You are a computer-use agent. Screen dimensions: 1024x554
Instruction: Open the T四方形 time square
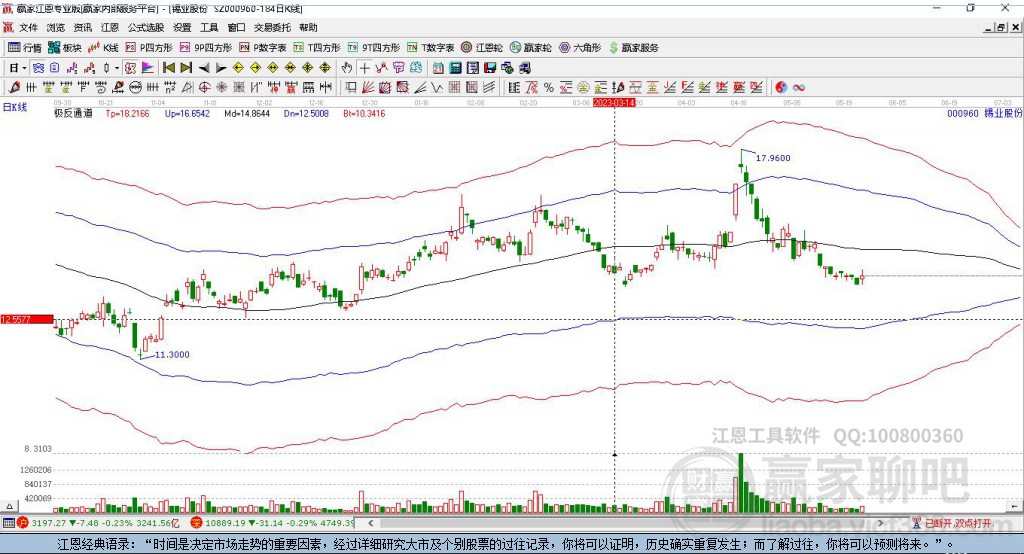[x=317, y=48]
